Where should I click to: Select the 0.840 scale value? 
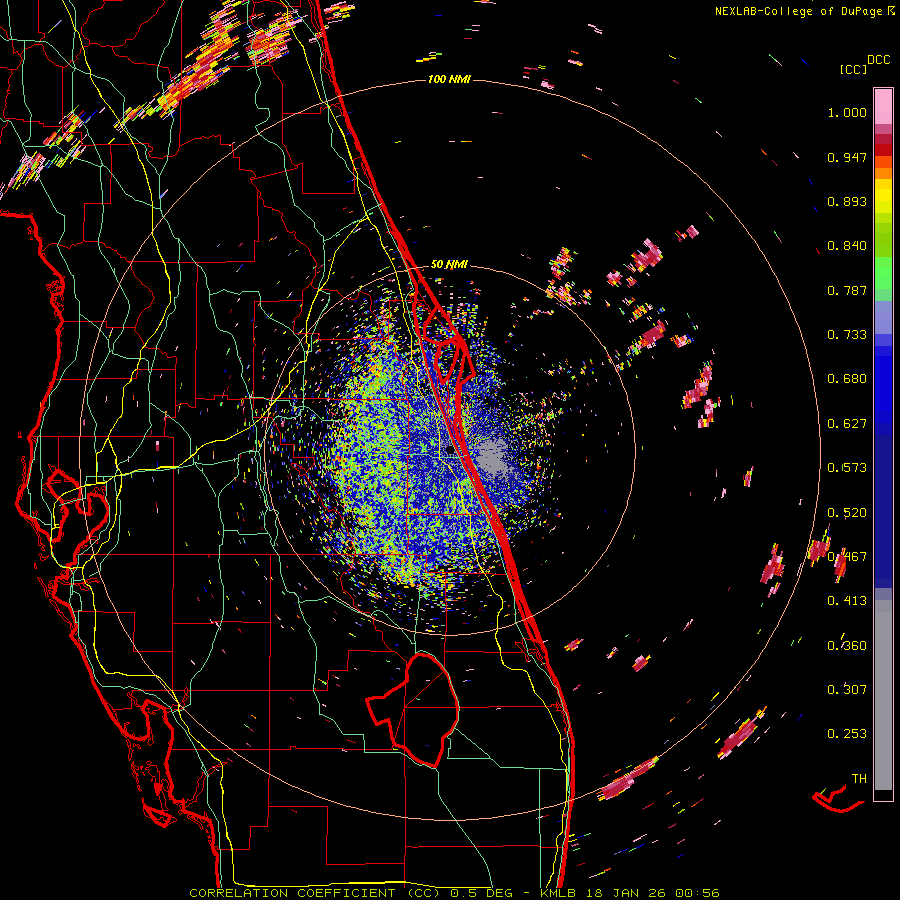(847, 246)
